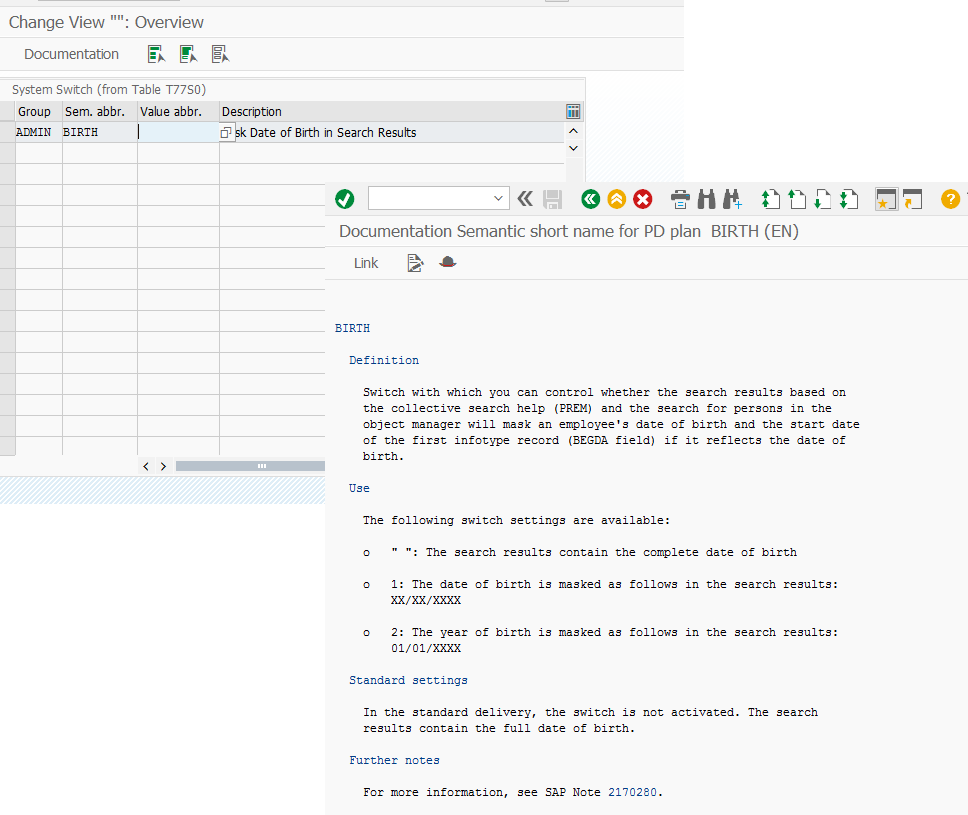Viewport: 968px width, 815px height.
Task: Click the Use section heading
Action: point(359,488)
